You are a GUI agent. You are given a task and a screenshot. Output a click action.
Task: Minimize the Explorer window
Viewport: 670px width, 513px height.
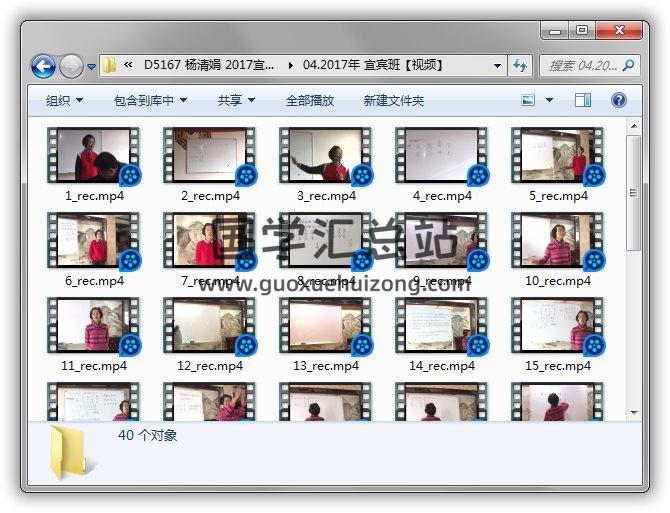point(555,31)
